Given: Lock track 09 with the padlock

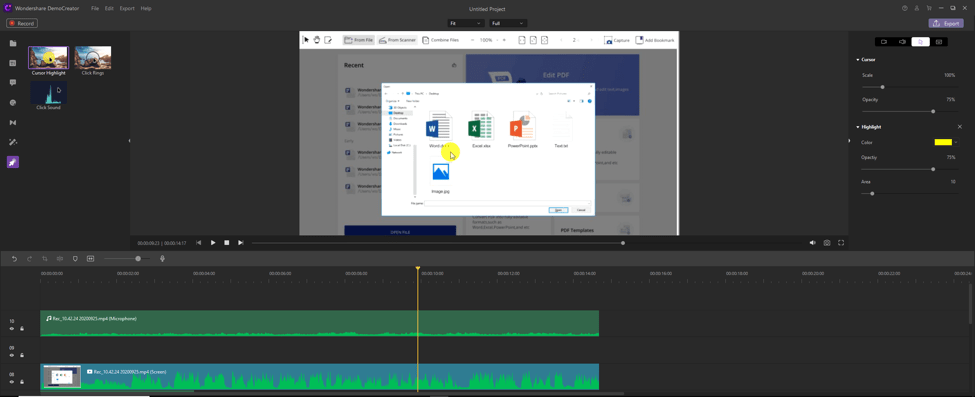Looking at the screenshot, I should coord(21,355).
